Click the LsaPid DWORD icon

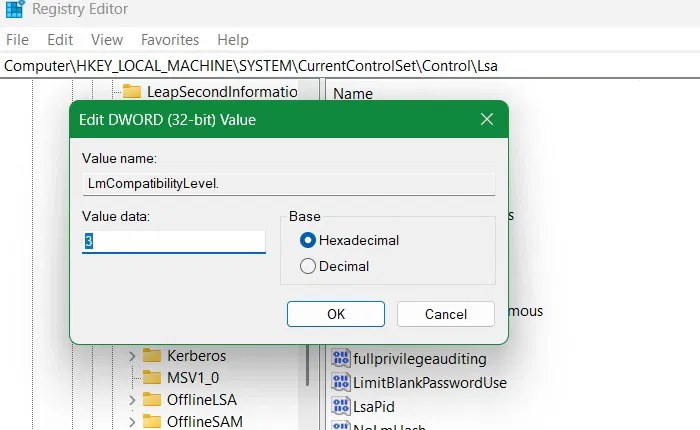[x=341, y=406]
